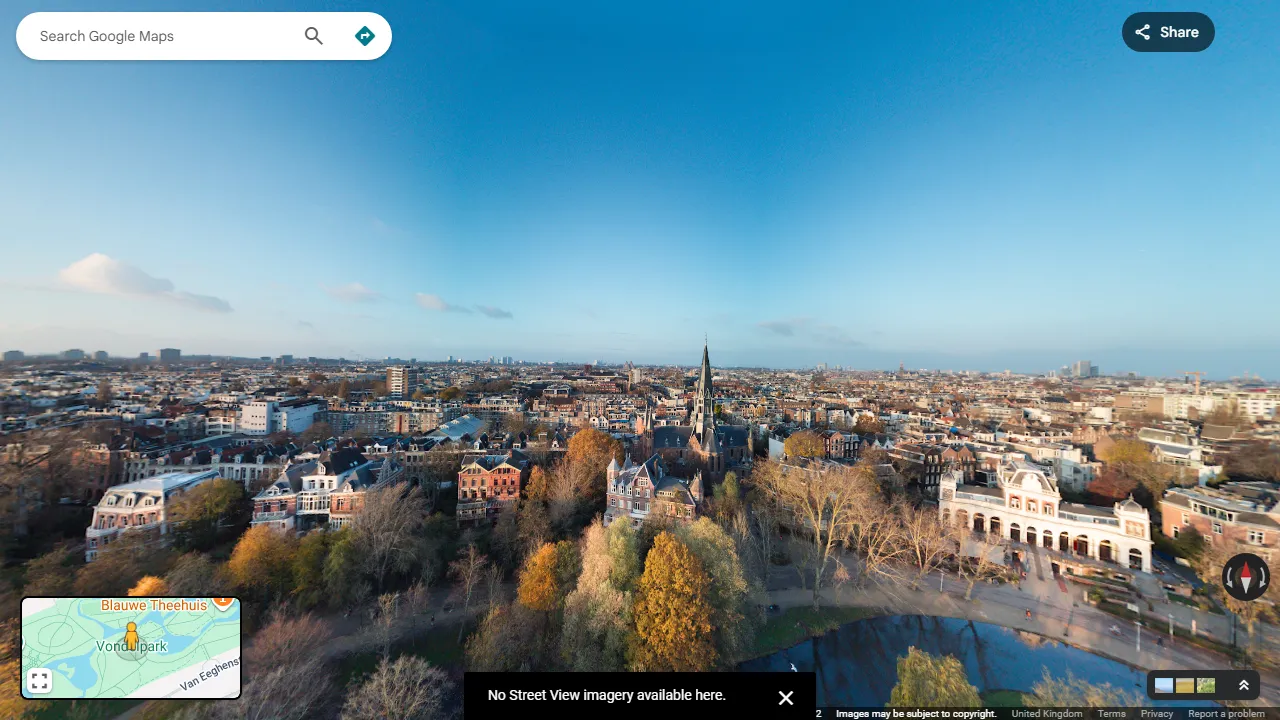1280x720 pixels.
Task: Select the third green imagery thumbnail
Action: (1206, 686)
